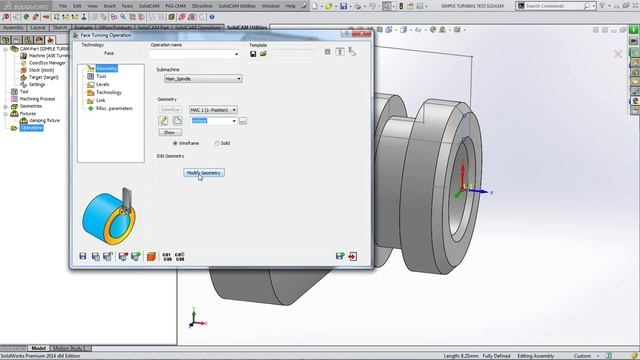Screen dimensions: 640x360
Task: Click the Save and Exit icon
Action: pos(340,256)
